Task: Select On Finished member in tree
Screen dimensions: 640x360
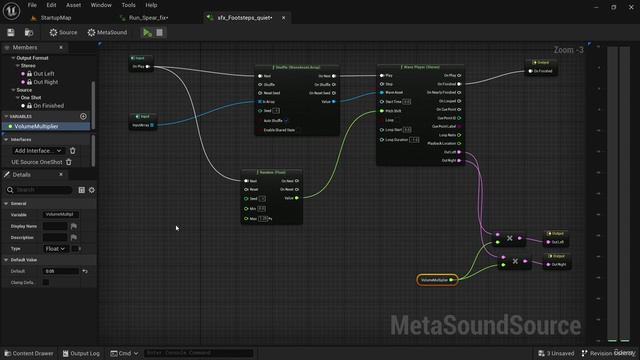Action: pyautogui.click(x=49, y=106)
